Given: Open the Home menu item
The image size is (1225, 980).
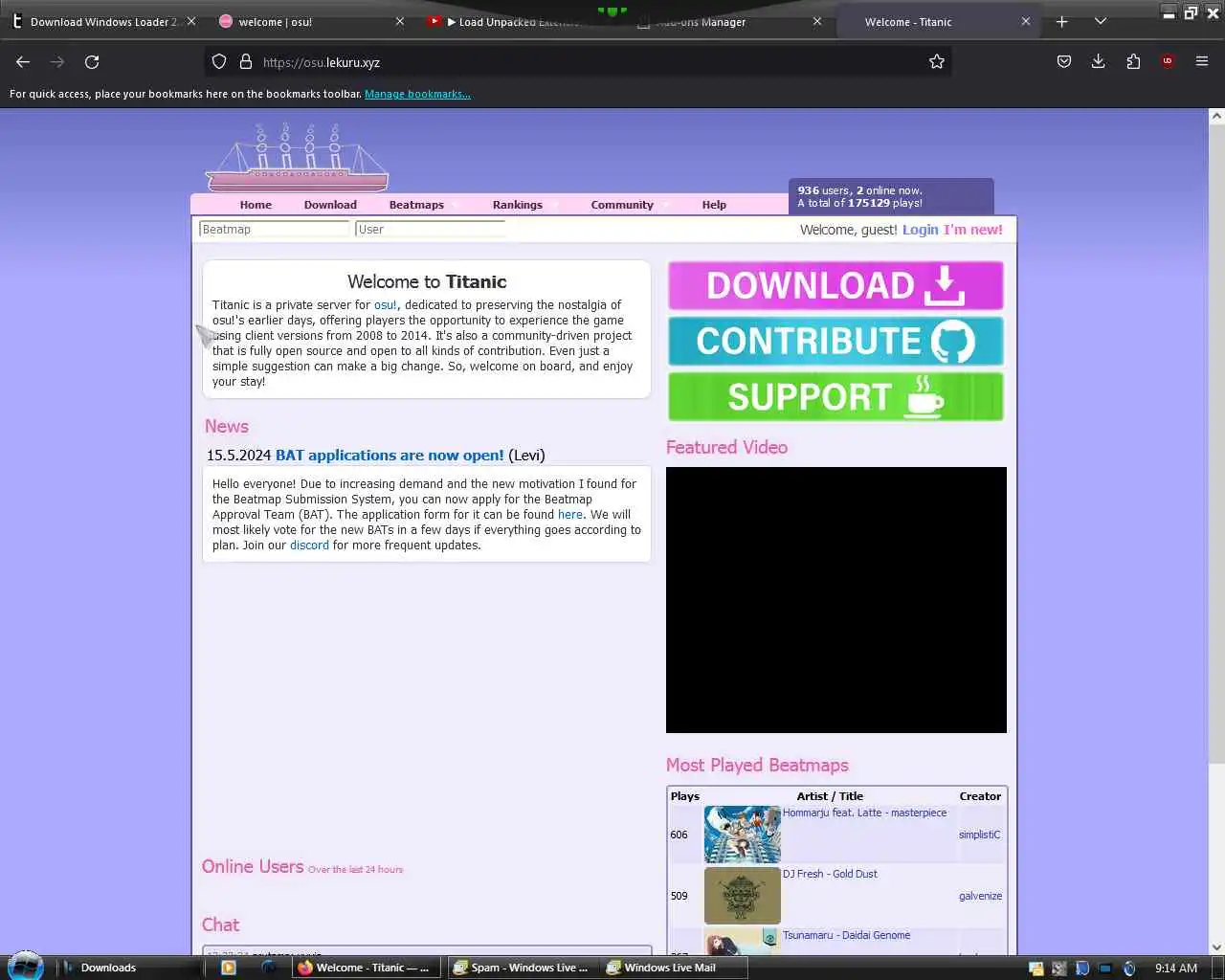Looking at the screenshot, I should 256,205.
